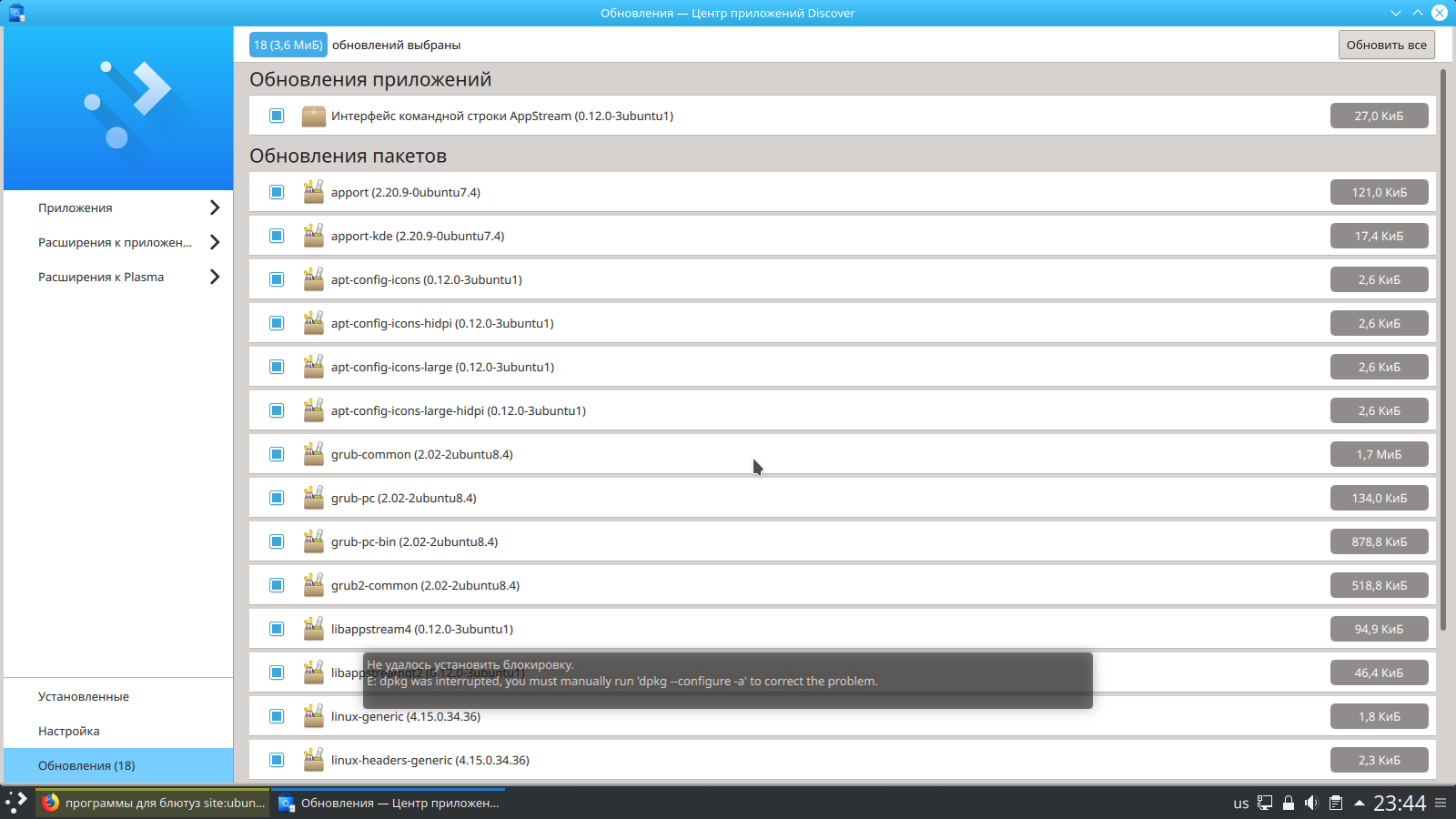The width and height of the screenshot is (1456, 819).
Task: Uncheck the apport-kde package checkbox
Action: [277, 236]
